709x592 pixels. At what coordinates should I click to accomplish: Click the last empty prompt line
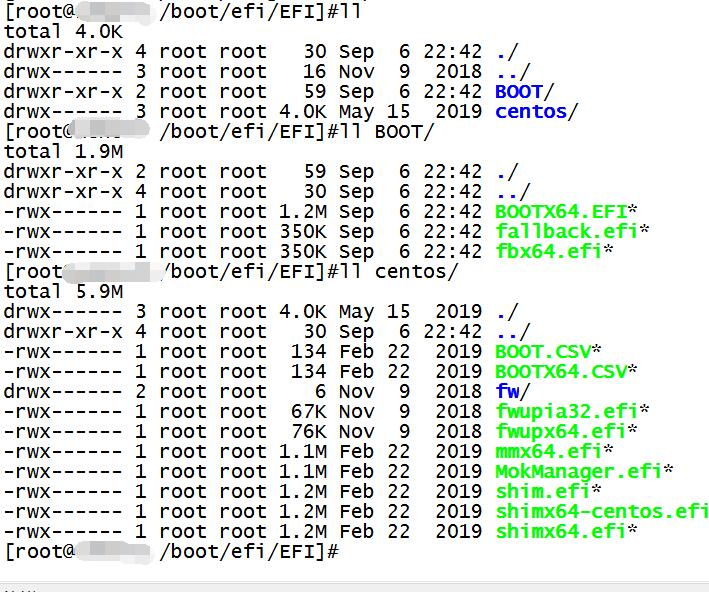(171, 551)
